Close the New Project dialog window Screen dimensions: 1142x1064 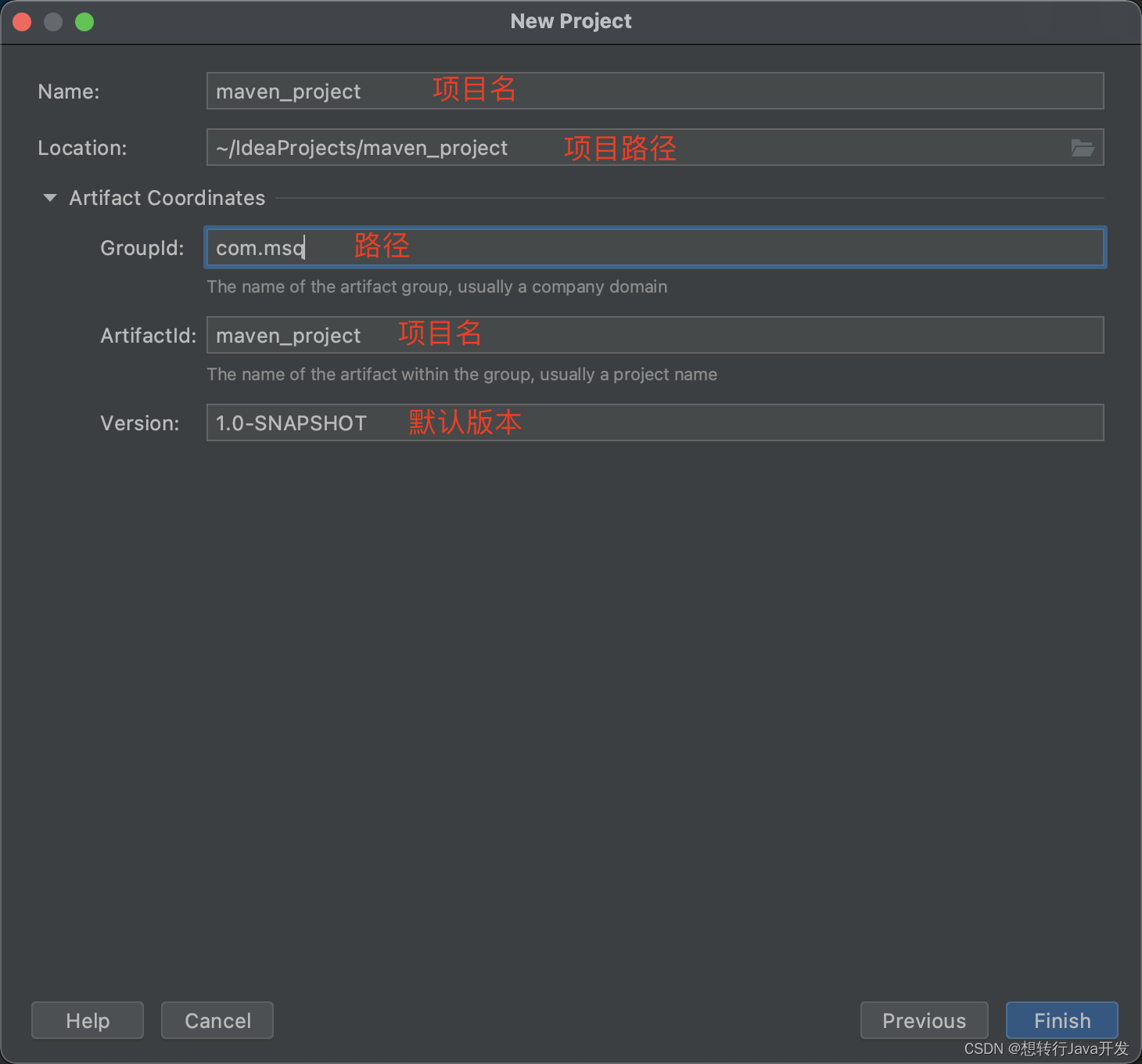22,22
